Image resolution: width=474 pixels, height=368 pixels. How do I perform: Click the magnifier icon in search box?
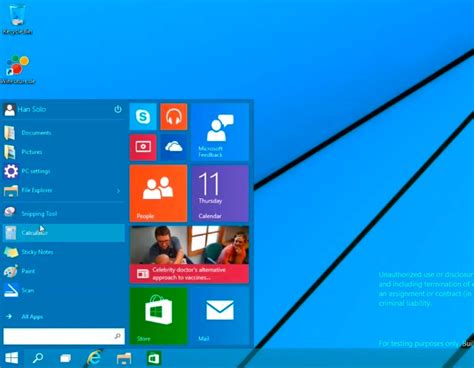(117, 336)
